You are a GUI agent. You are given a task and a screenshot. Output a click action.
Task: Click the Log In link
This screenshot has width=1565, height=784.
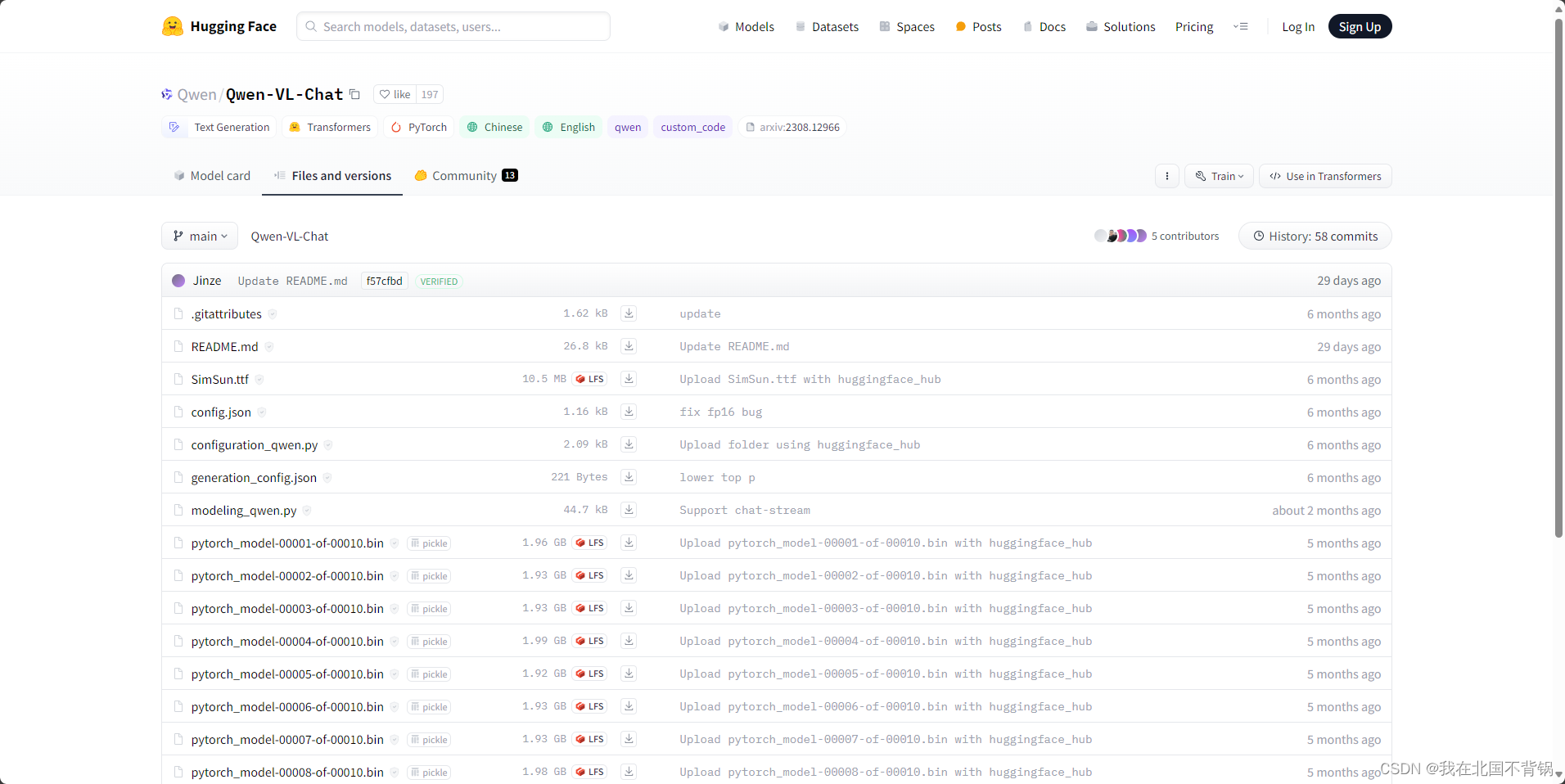pyautogui.click(x=1298, y=27)
